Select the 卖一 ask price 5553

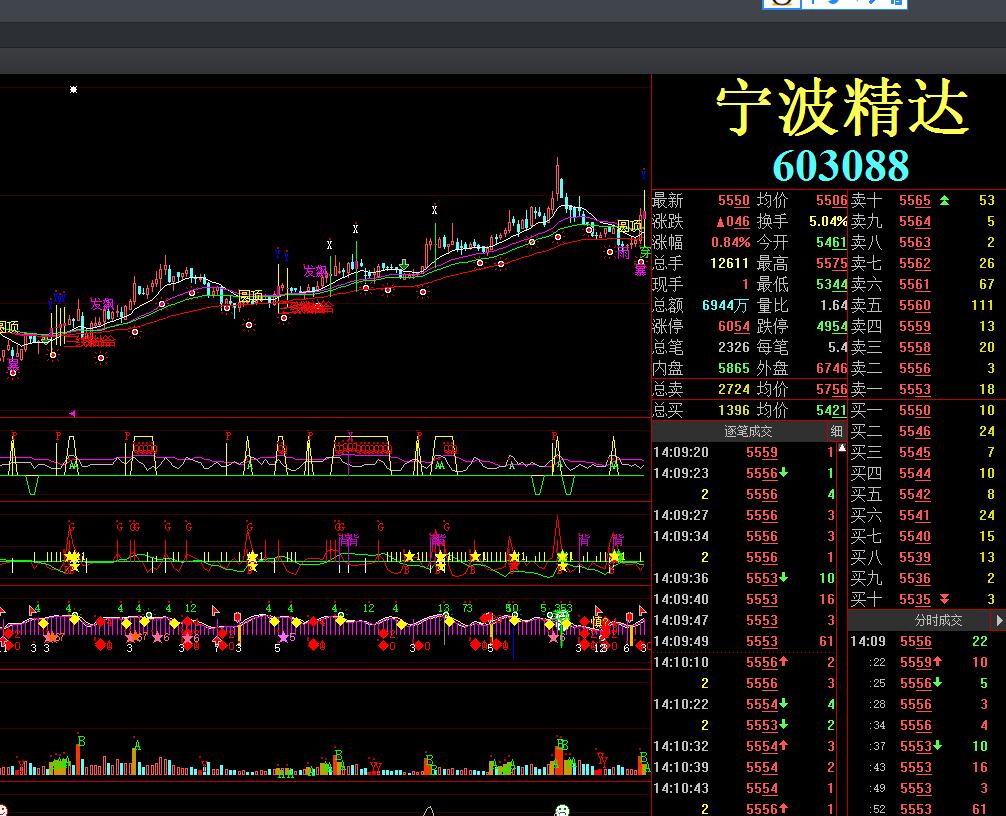914,389
